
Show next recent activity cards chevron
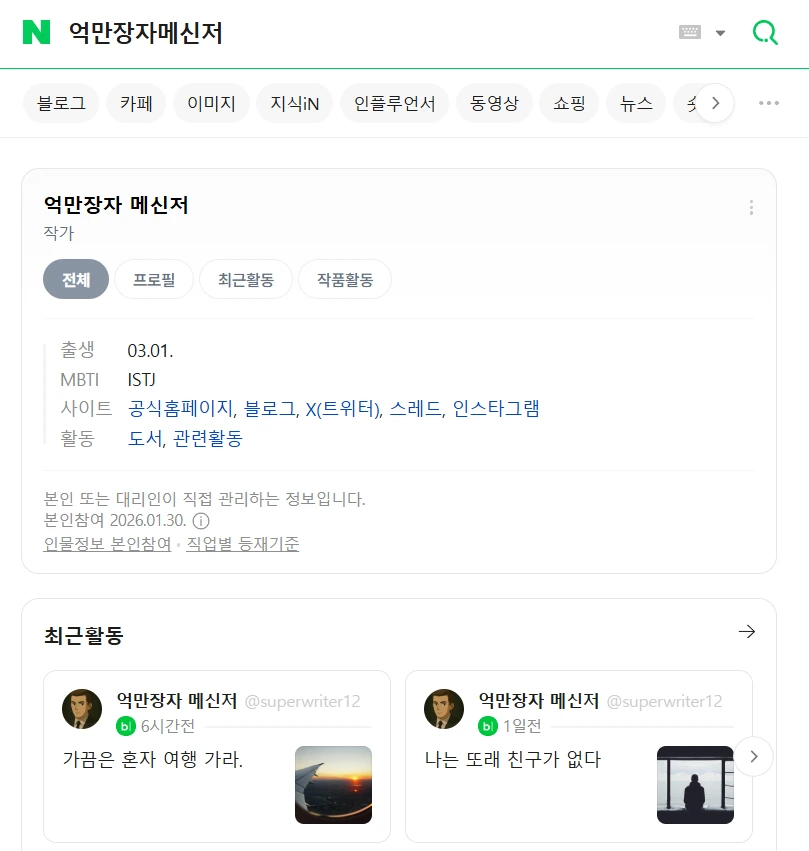coord(754,757)
